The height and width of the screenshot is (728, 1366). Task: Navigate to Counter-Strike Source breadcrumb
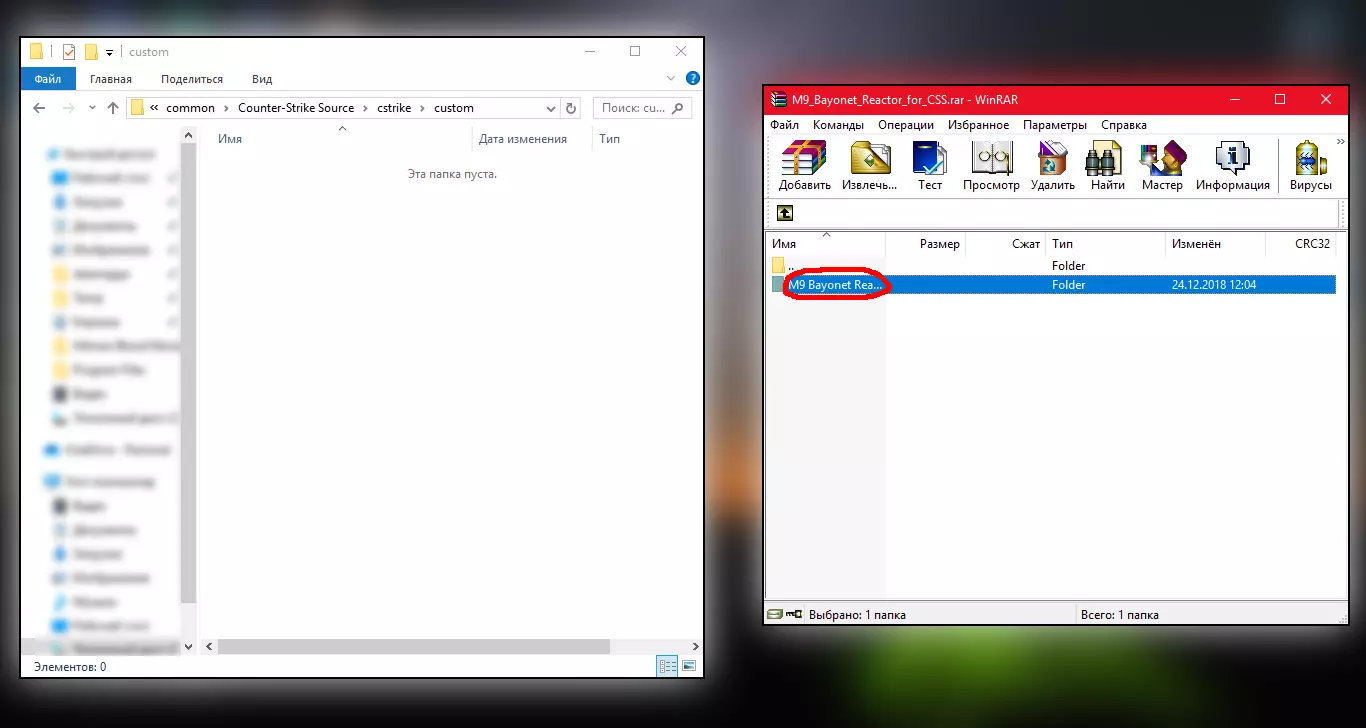296,108
